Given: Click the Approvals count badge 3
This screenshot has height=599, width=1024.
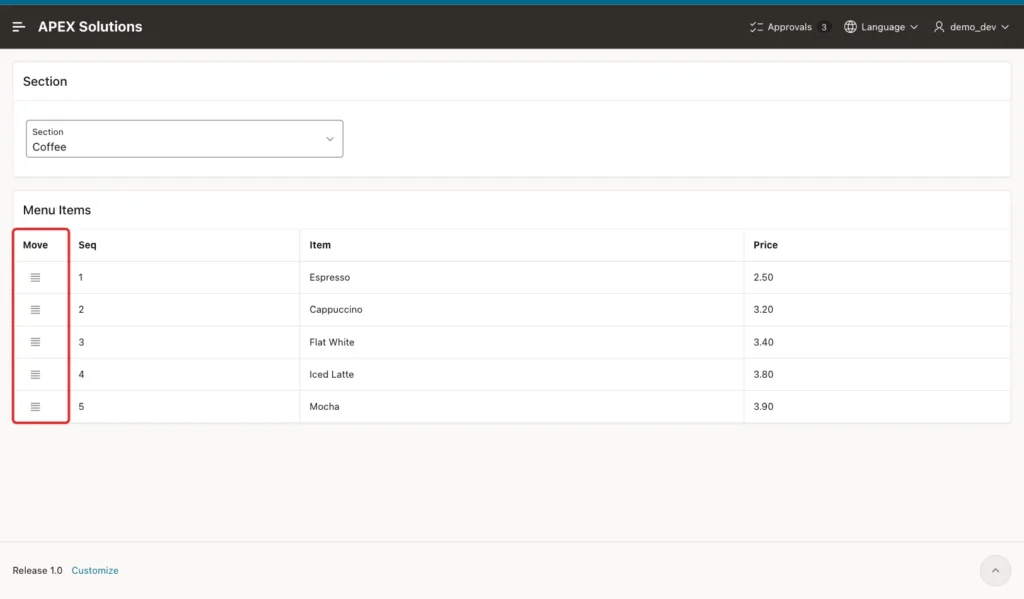Looking at the screenshot, I should coord(824,27).
